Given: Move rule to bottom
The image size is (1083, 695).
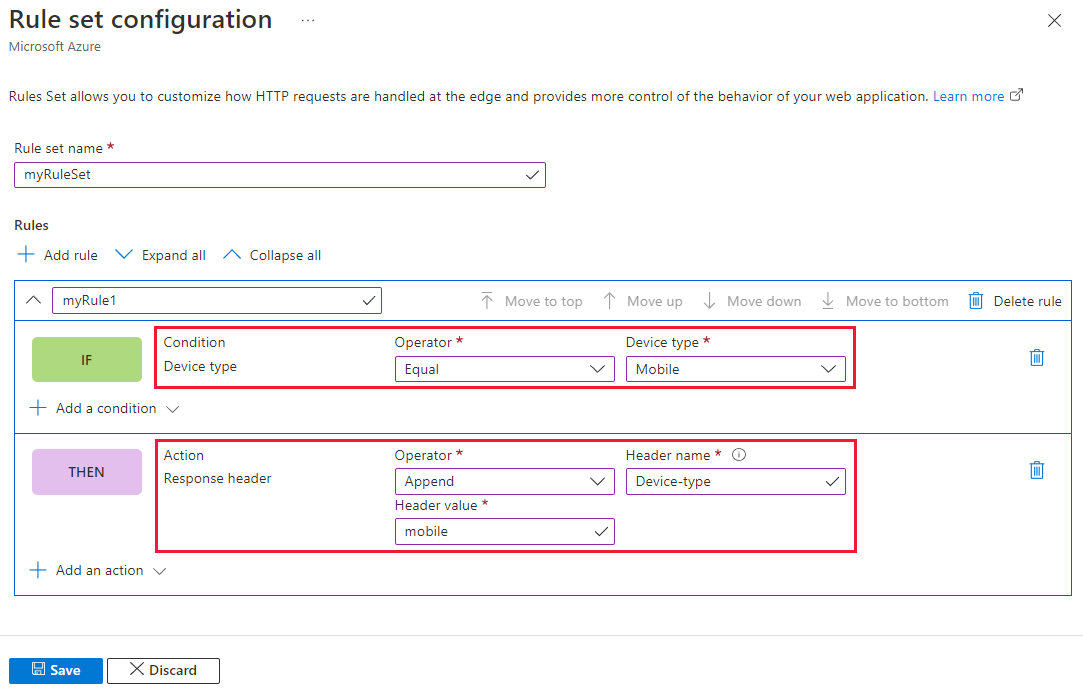Looking at the screenshot, I should [x=885, y=301].
